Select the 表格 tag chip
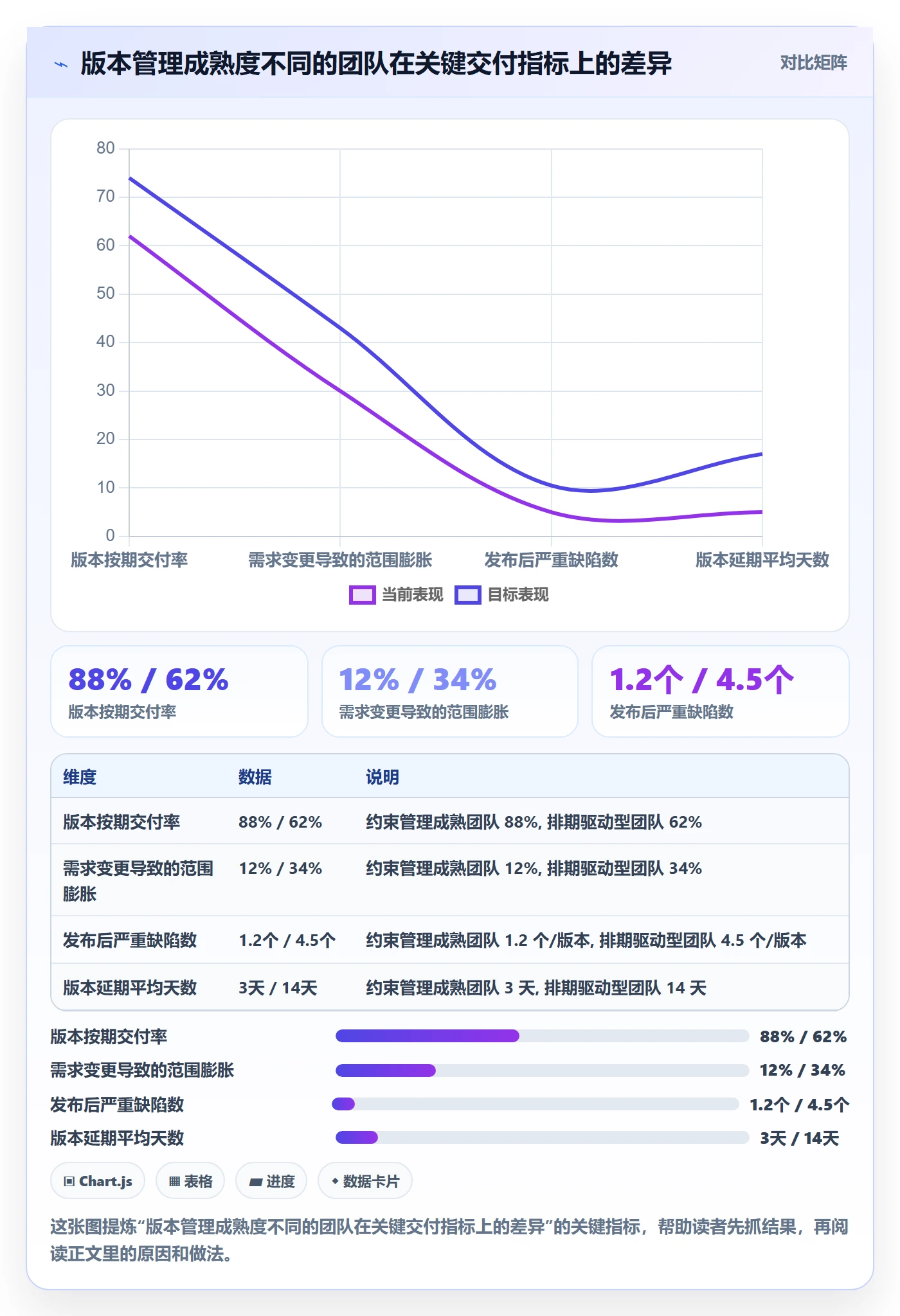 pos(190,1181)
